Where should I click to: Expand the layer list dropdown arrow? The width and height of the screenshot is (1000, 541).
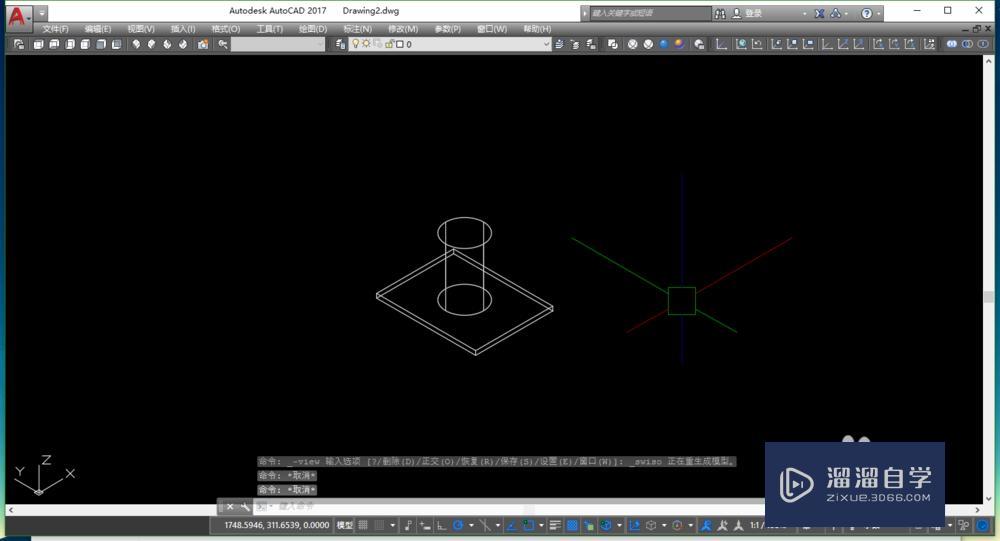pyautogui.click(x=547, y=44)
